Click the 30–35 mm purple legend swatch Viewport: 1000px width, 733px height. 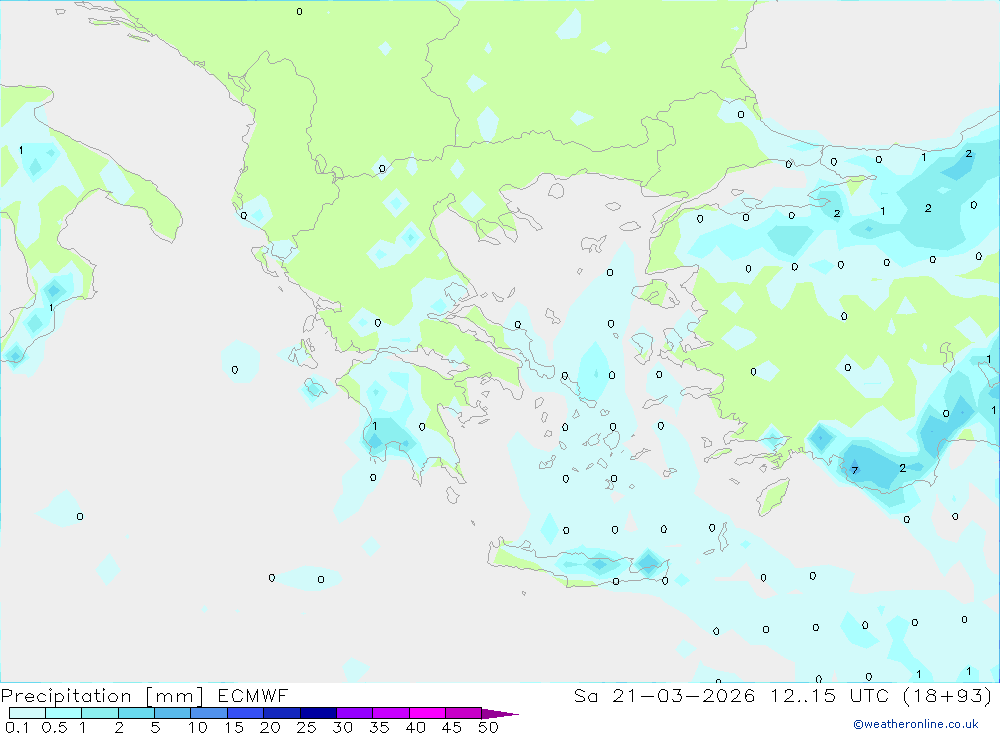pyautogui.click(x=354, y=713)
